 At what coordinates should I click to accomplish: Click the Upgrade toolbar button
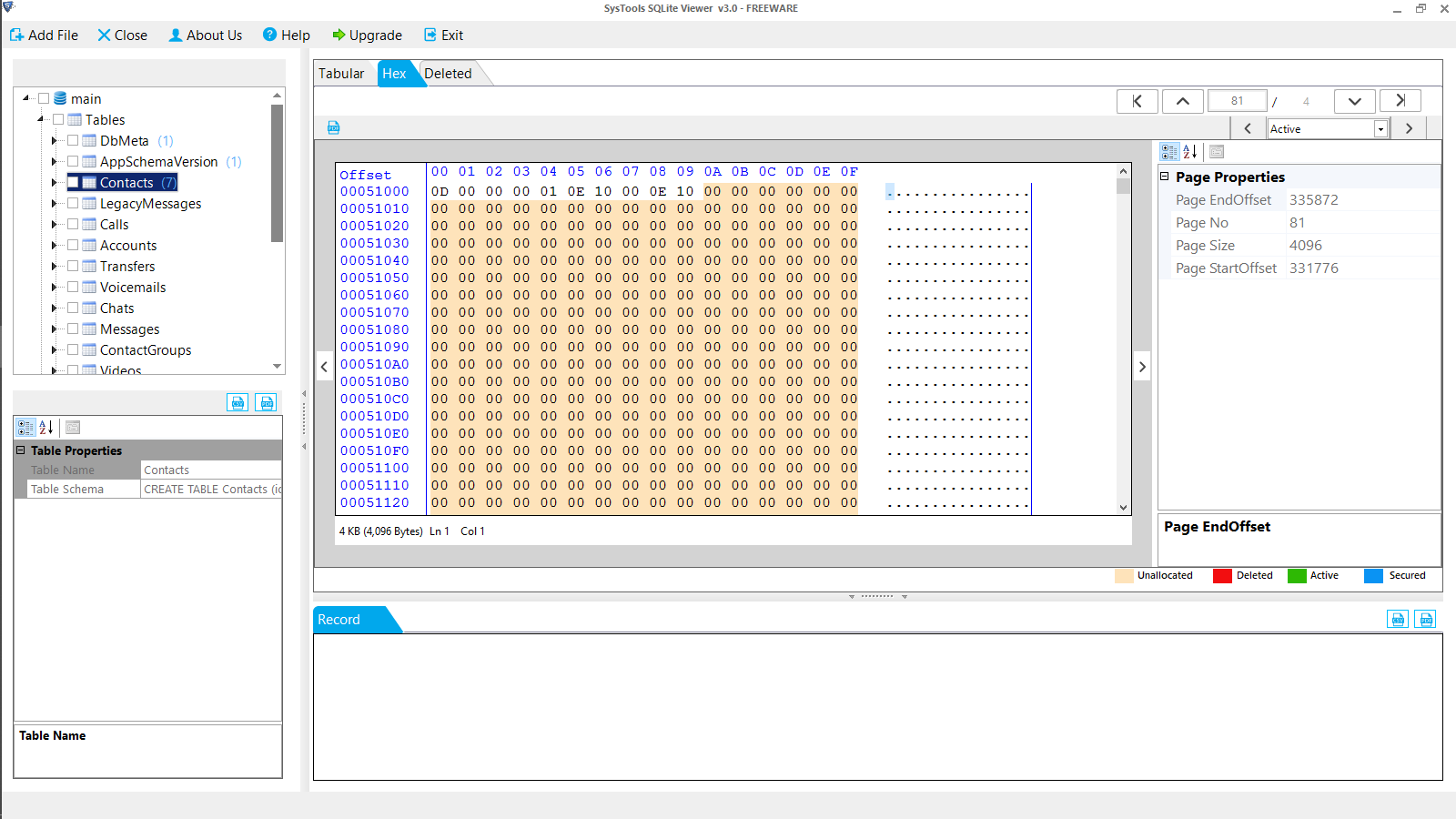tap(367, 35)
